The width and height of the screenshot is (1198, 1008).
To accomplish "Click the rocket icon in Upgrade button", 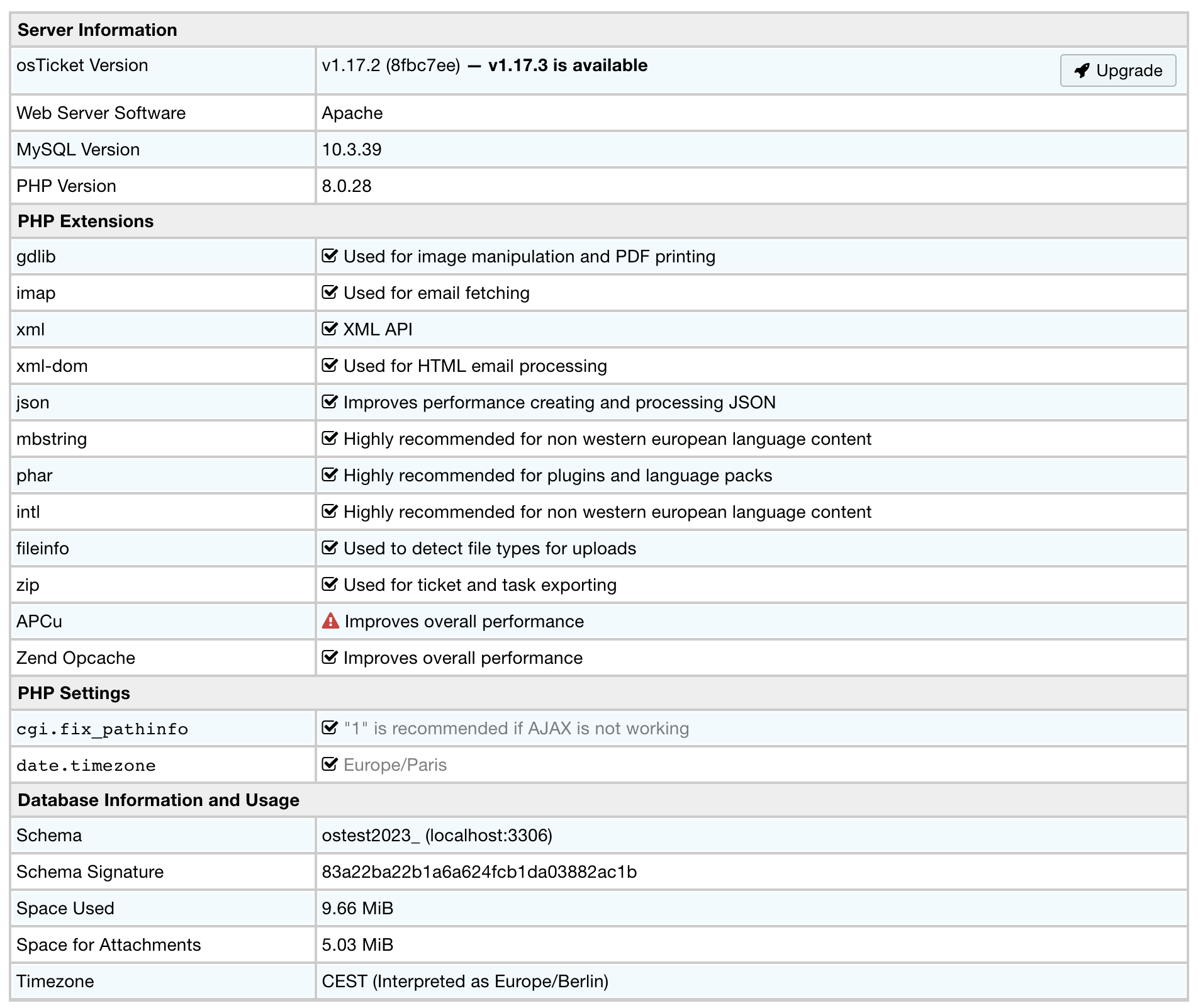I will click(1082, 70).
